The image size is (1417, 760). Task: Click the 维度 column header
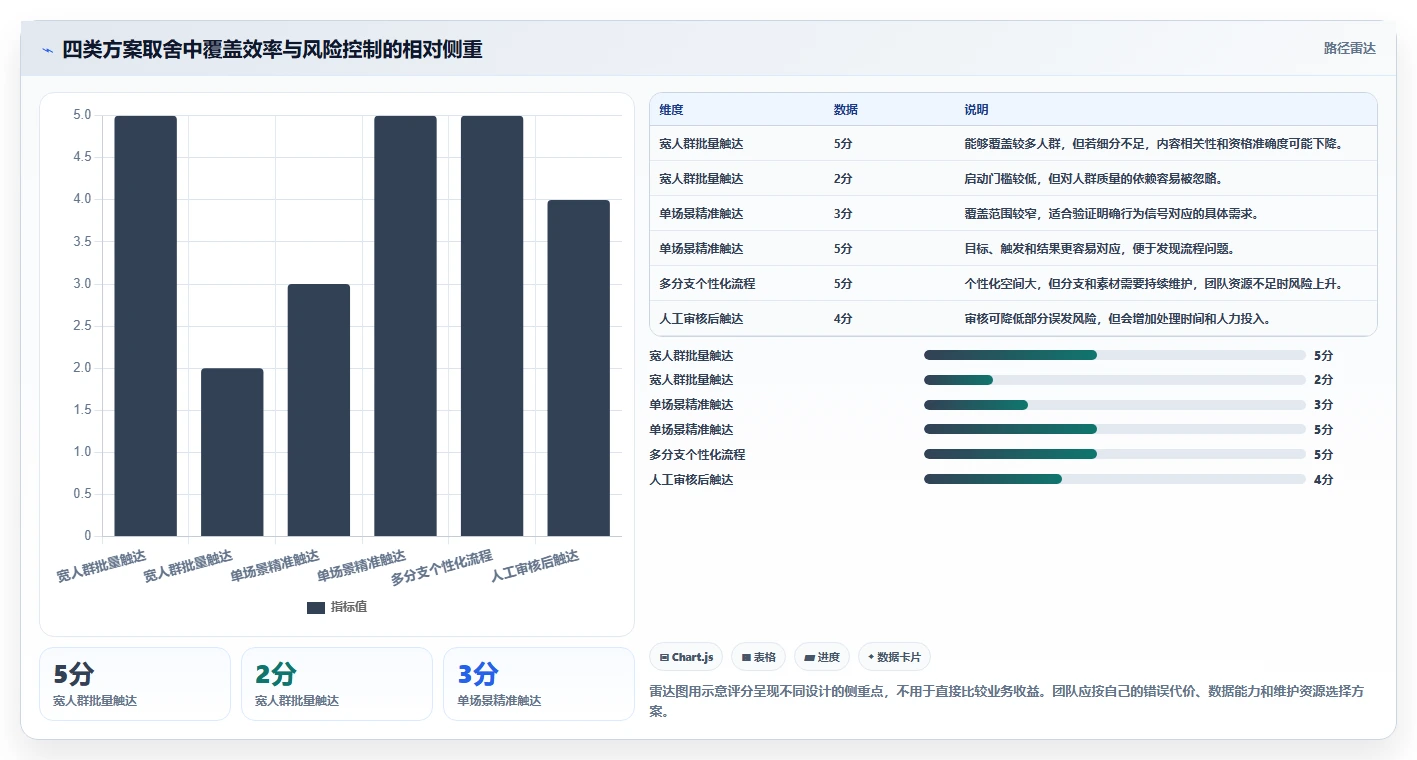[671, 110]
